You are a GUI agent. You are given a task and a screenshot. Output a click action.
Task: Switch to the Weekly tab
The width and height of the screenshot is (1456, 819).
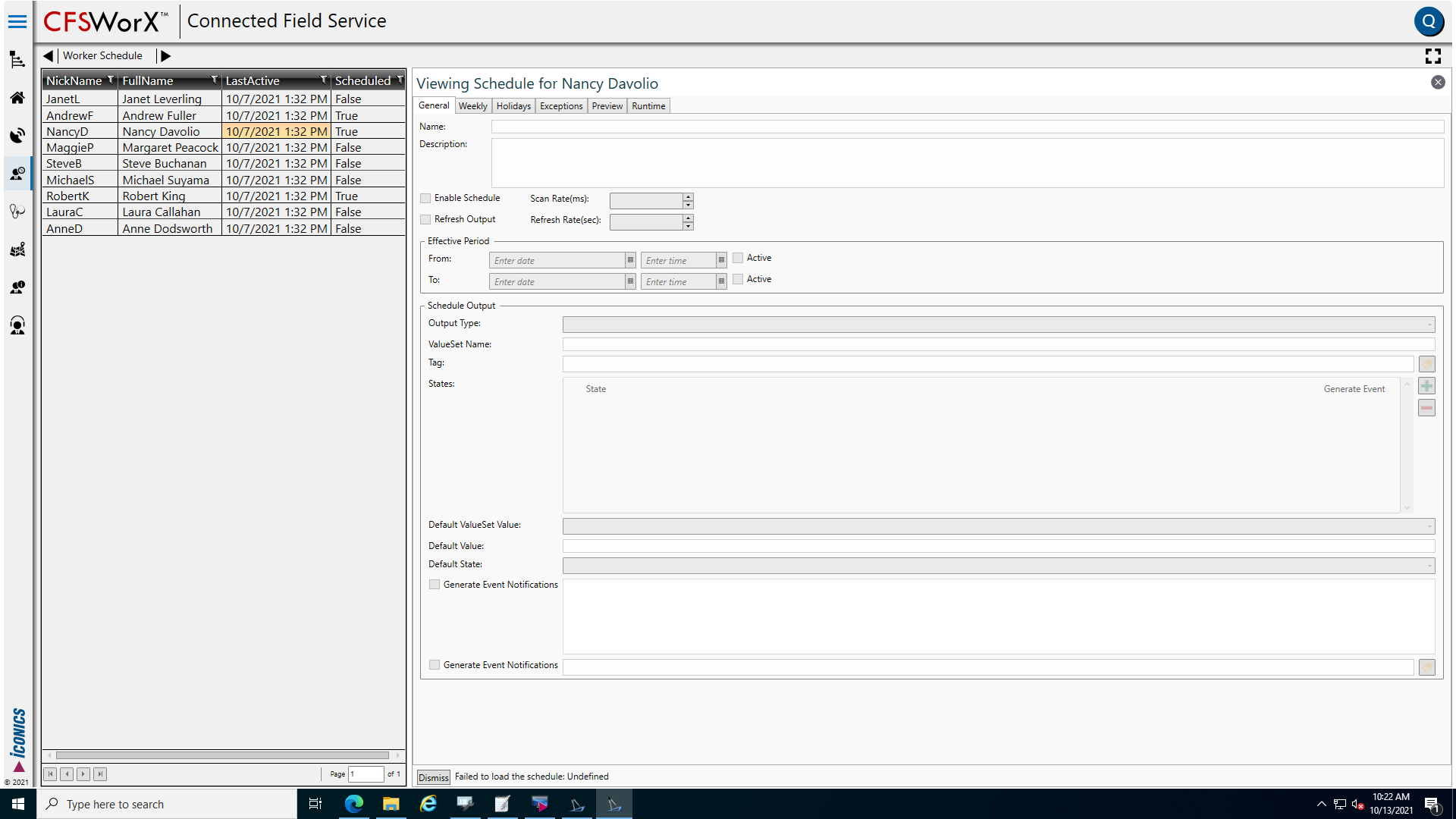click(x=472, y=106)
